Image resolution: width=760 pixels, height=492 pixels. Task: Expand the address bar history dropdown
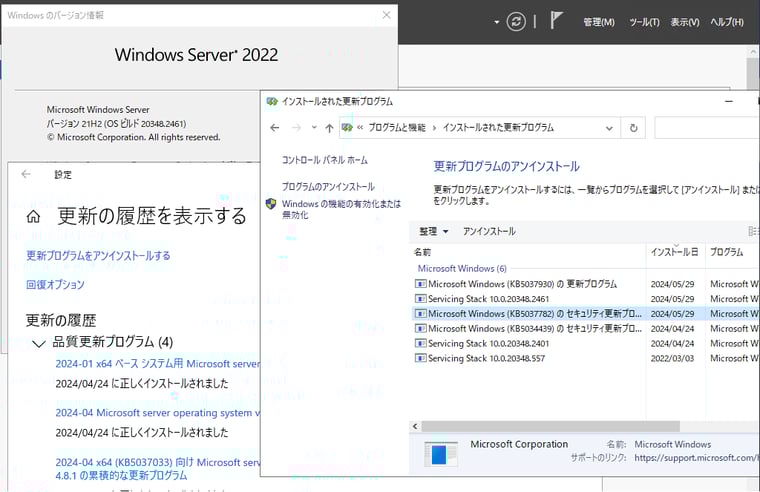tap(609, 128)
